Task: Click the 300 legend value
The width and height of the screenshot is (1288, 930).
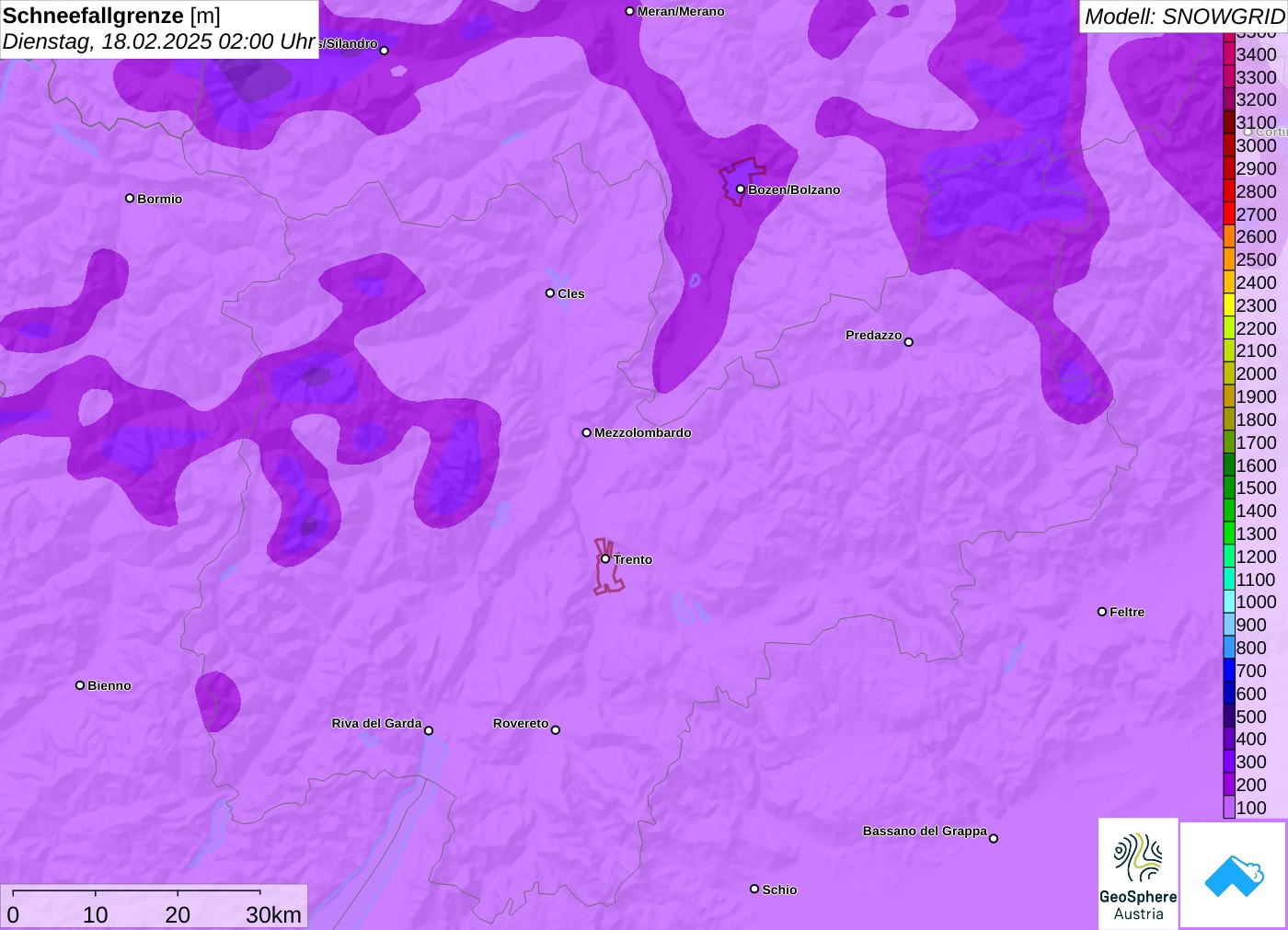Action: click(1251, 762)
